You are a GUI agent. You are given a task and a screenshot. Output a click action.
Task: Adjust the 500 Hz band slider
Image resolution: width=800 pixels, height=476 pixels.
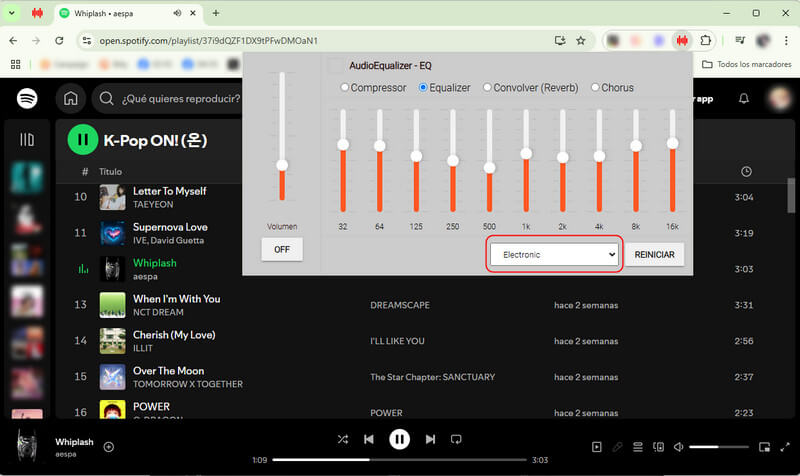click(x=489, y=168)
